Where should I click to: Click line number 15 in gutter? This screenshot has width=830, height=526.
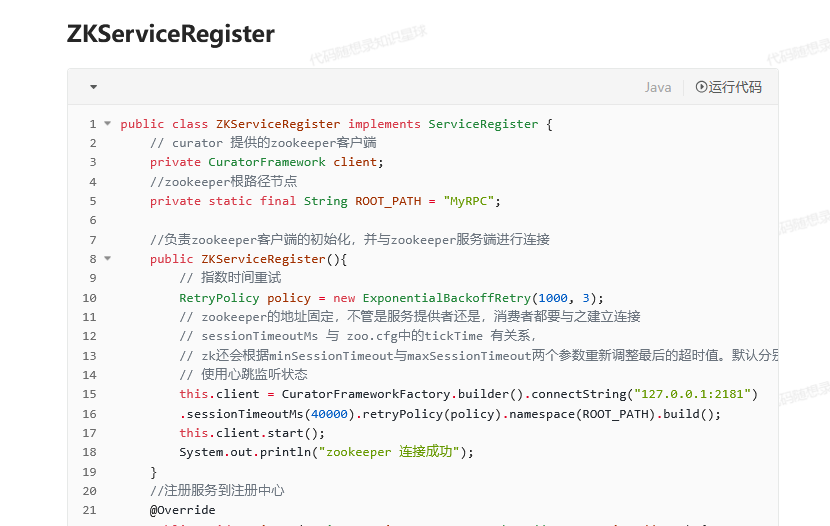point(89,394)
